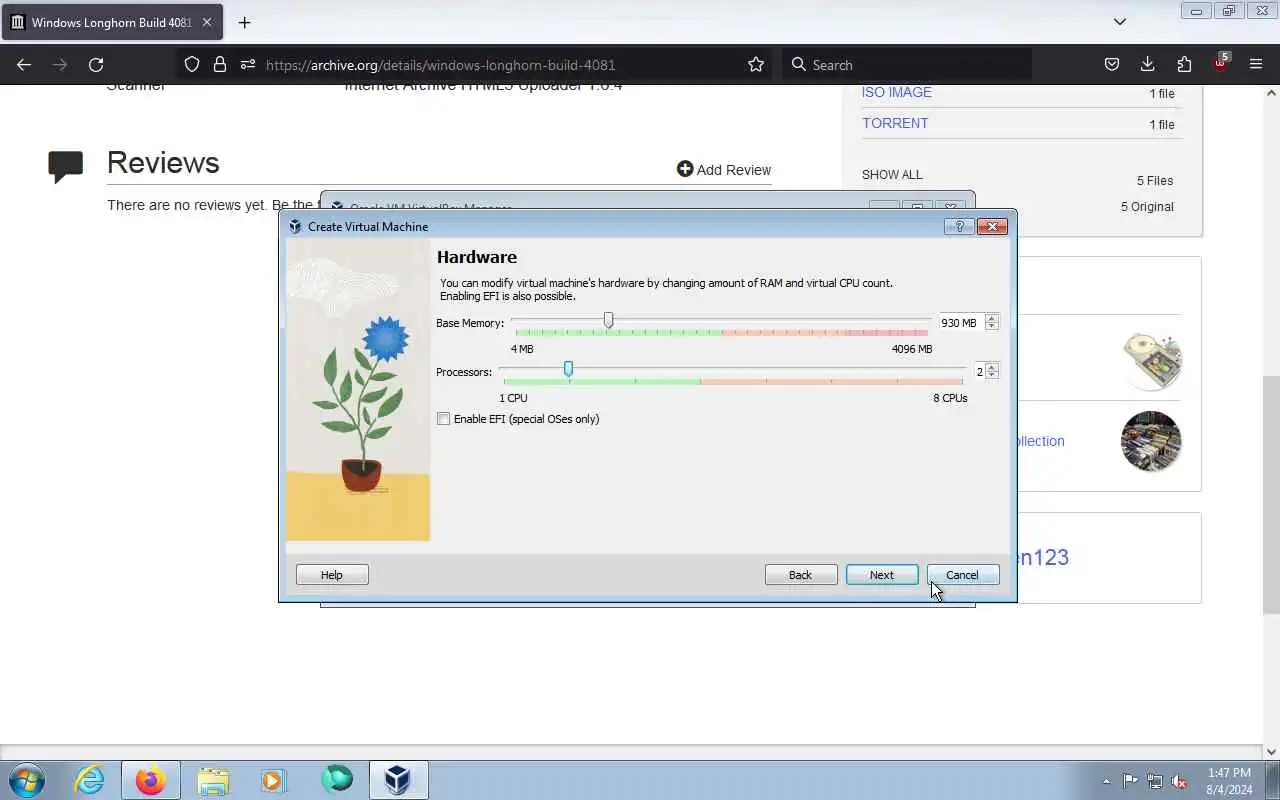Decrease processor count with down arrow

coord(992,375)
